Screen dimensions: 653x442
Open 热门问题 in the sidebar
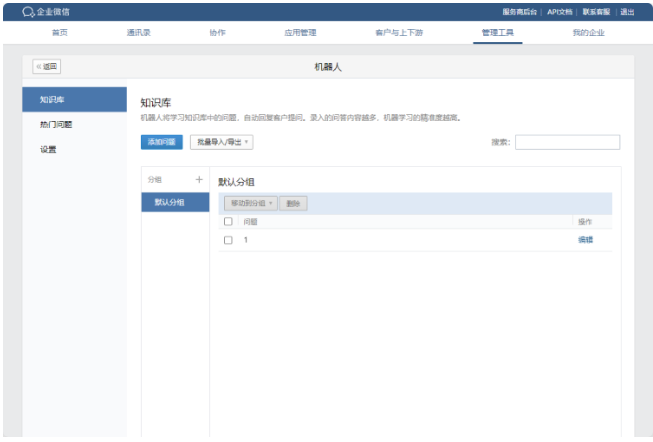point(56,125)
